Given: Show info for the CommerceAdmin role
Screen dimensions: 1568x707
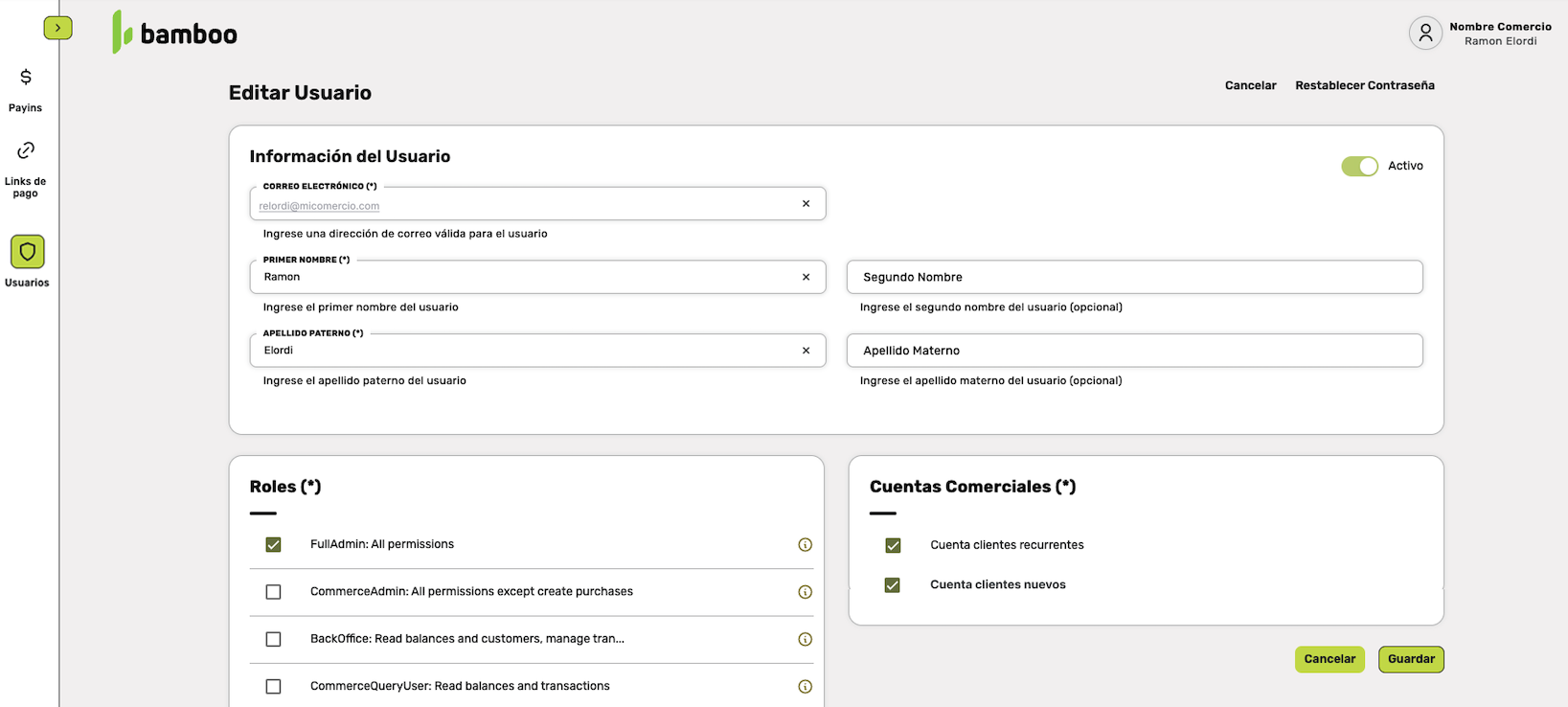Looking at the screenshot, I should click(805, 592).
